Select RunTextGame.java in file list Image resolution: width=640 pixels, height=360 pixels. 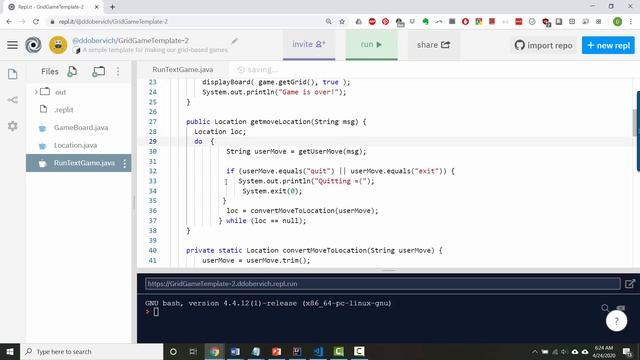click(79, 163)
